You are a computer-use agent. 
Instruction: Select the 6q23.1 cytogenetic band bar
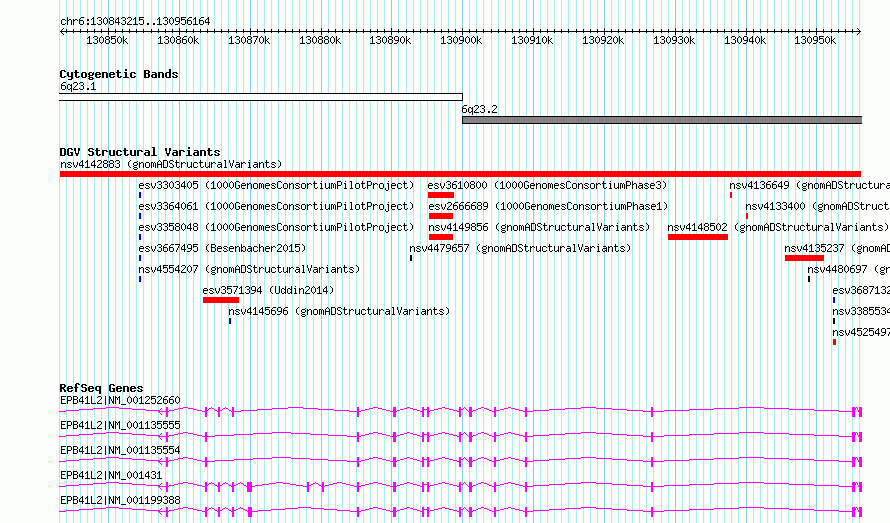(x=261, y=97)
